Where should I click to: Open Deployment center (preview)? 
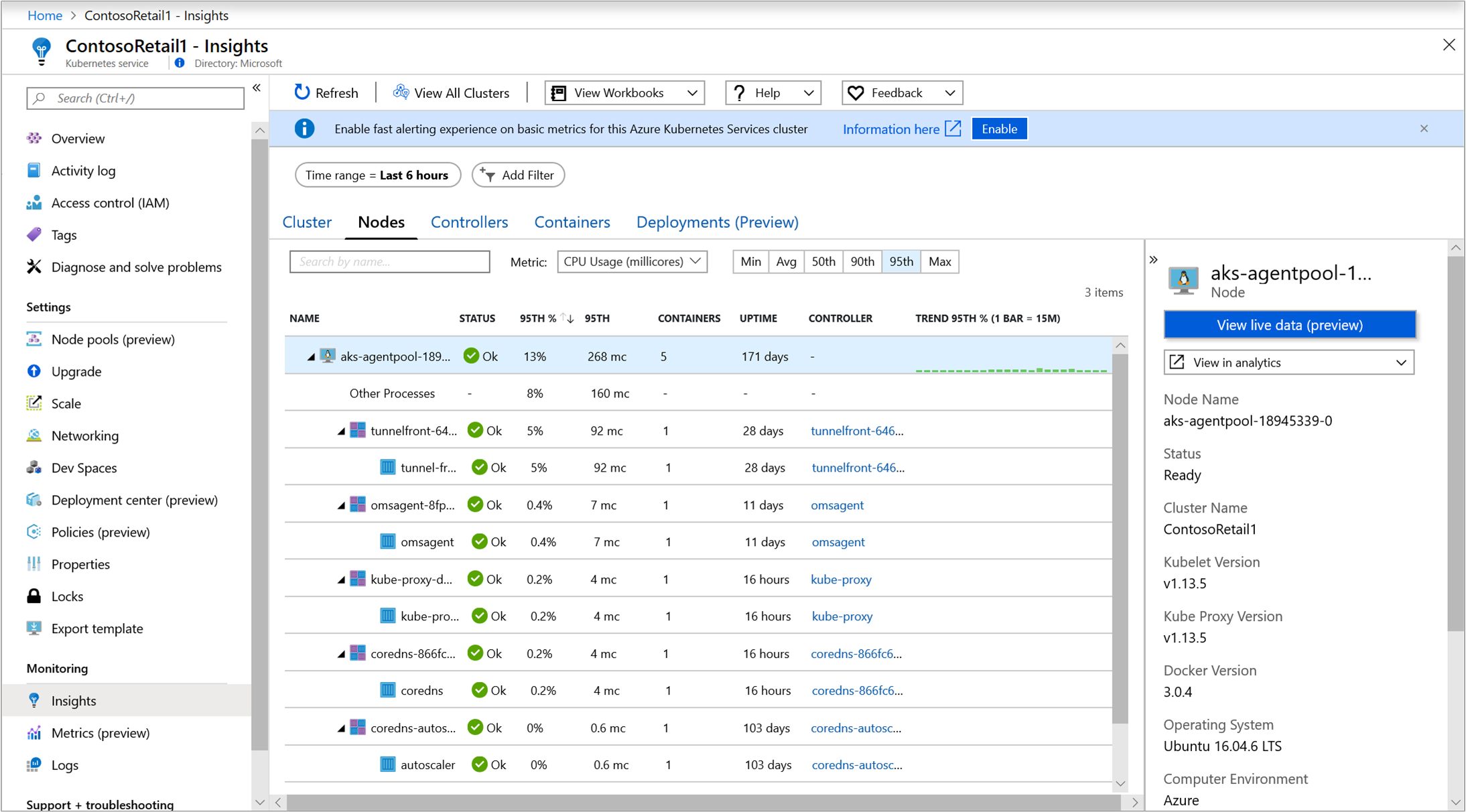tap(134, 500)
